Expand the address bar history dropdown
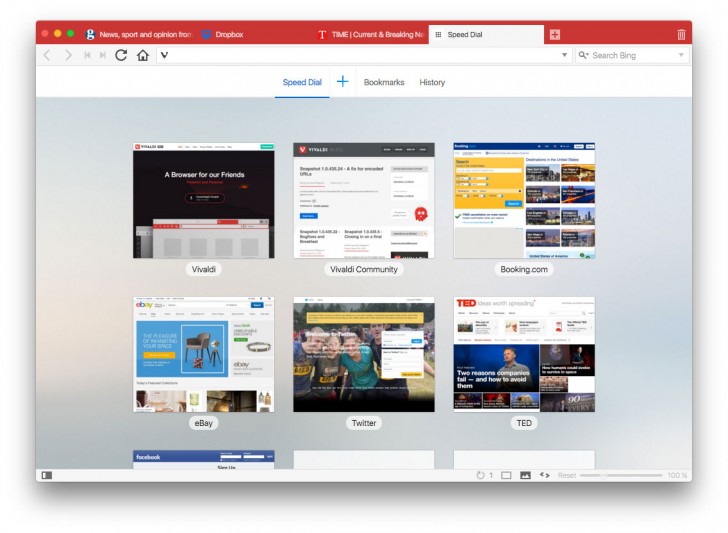The width and height of the screenshot is (728, 533). [564, 55]
